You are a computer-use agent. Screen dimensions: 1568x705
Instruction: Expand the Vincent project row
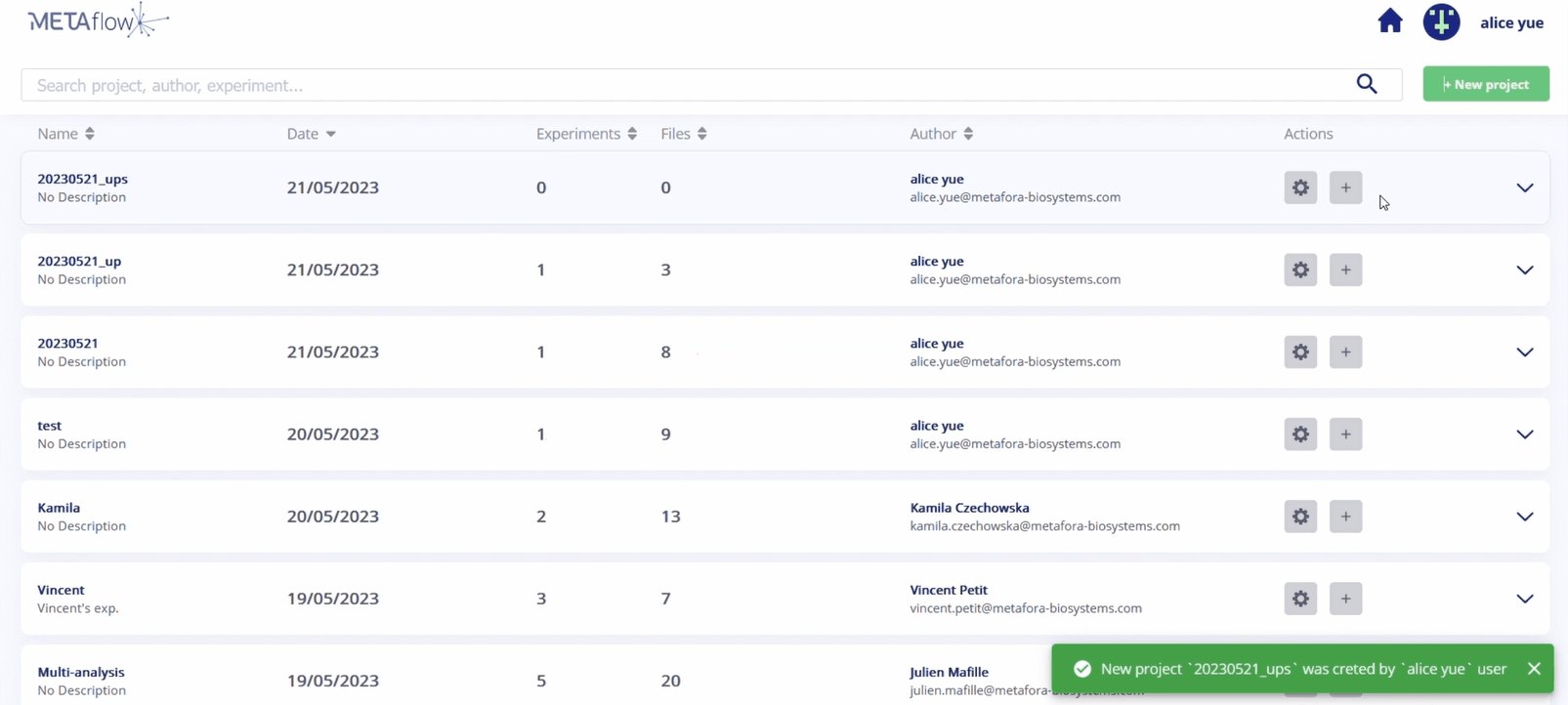(x=1524, y=599)
